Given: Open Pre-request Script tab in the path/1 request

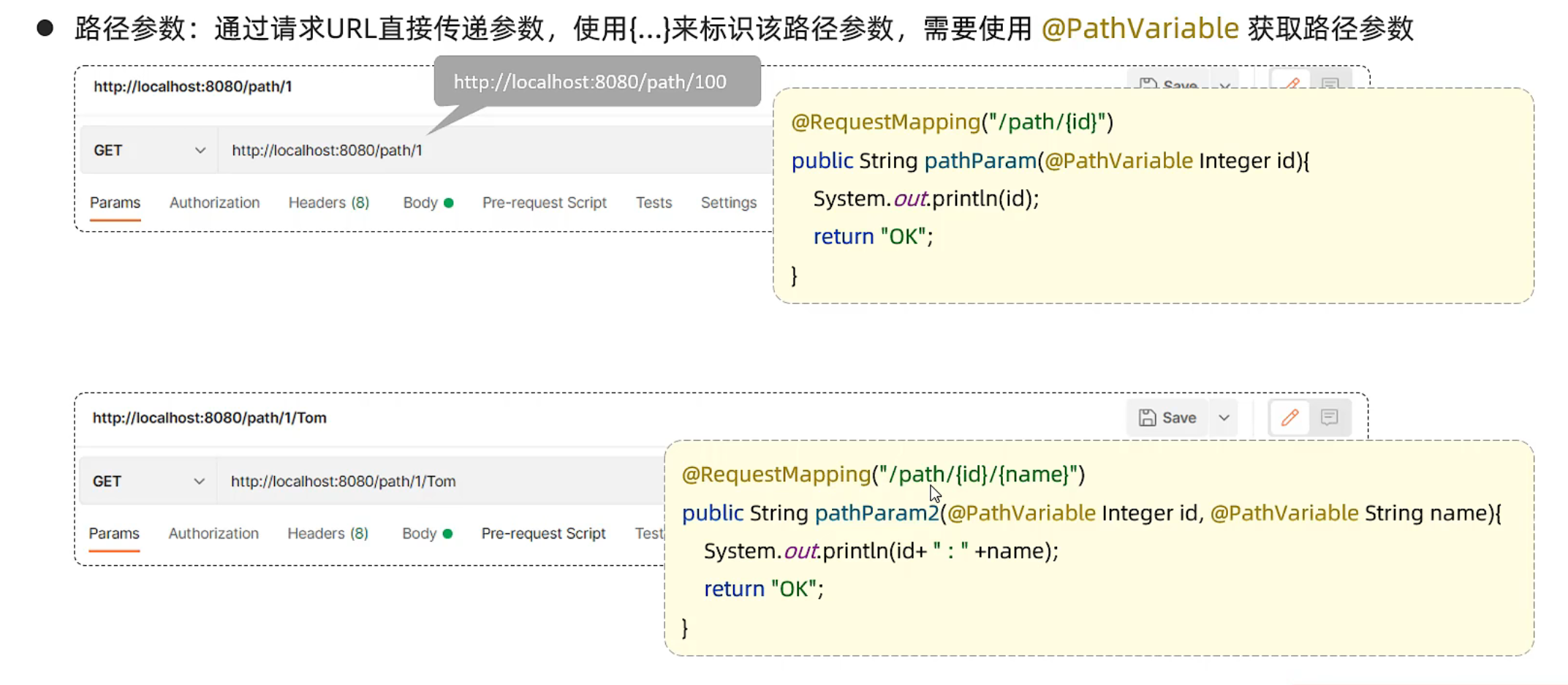Looking at the screenshot, I should tap(544, 203).
